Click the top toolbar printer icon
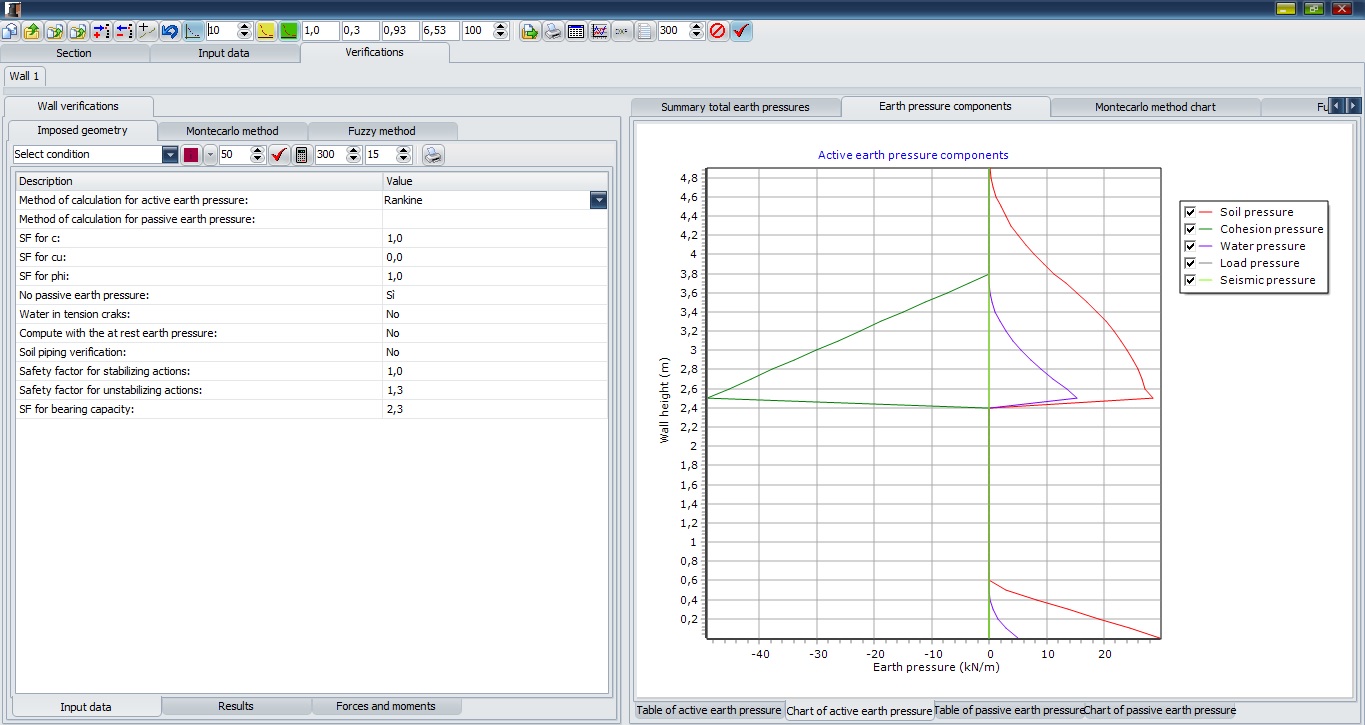This screenshot has width=1365, height=725. [553, 31]
